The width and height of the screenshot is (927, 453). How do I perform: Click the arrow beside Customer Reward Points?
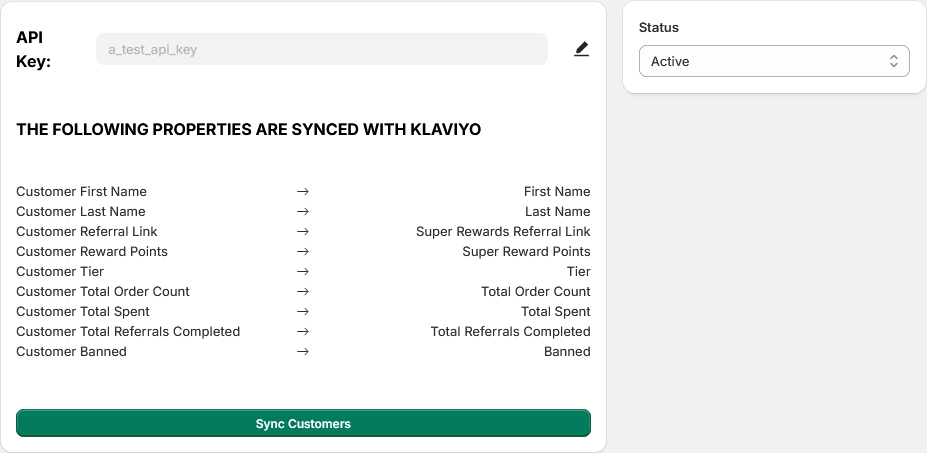(x=303, y=251)
